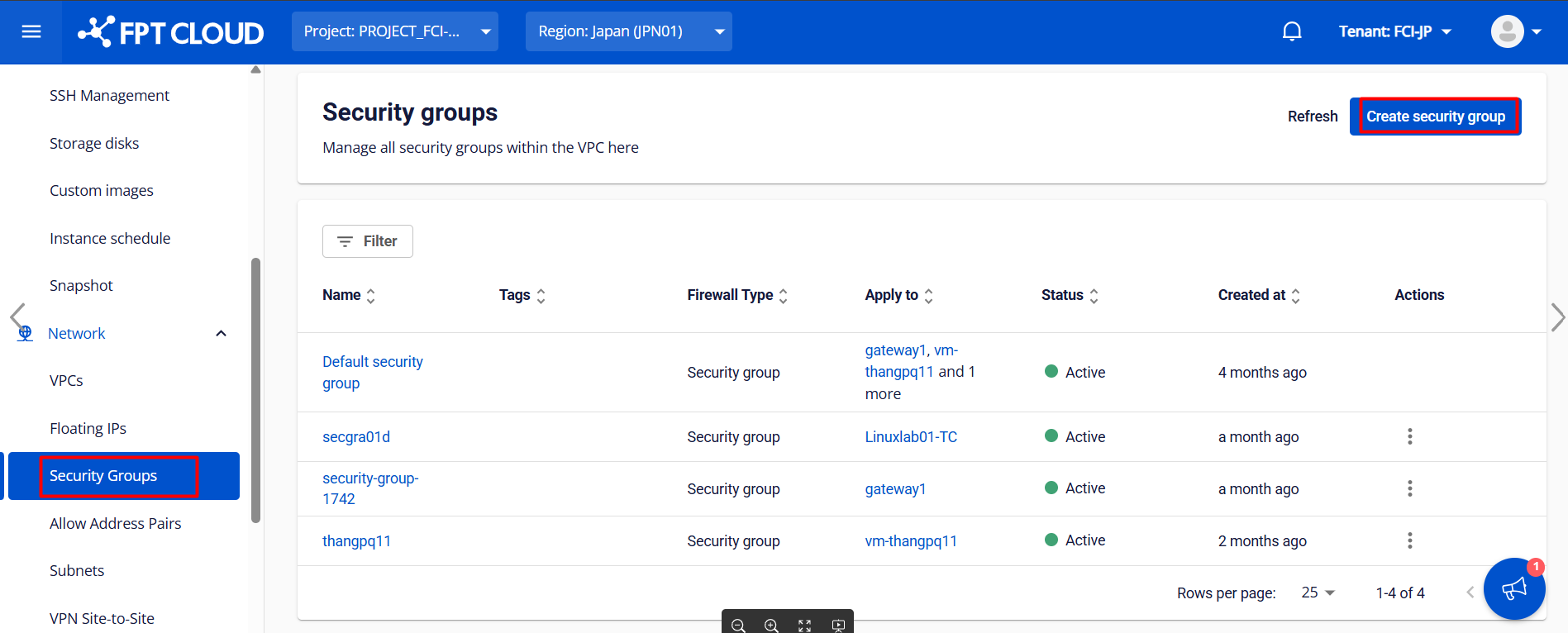Go to Floating IPs in sidebar
The height and width of the screenshot is (633, 1568).
(88, 428)
